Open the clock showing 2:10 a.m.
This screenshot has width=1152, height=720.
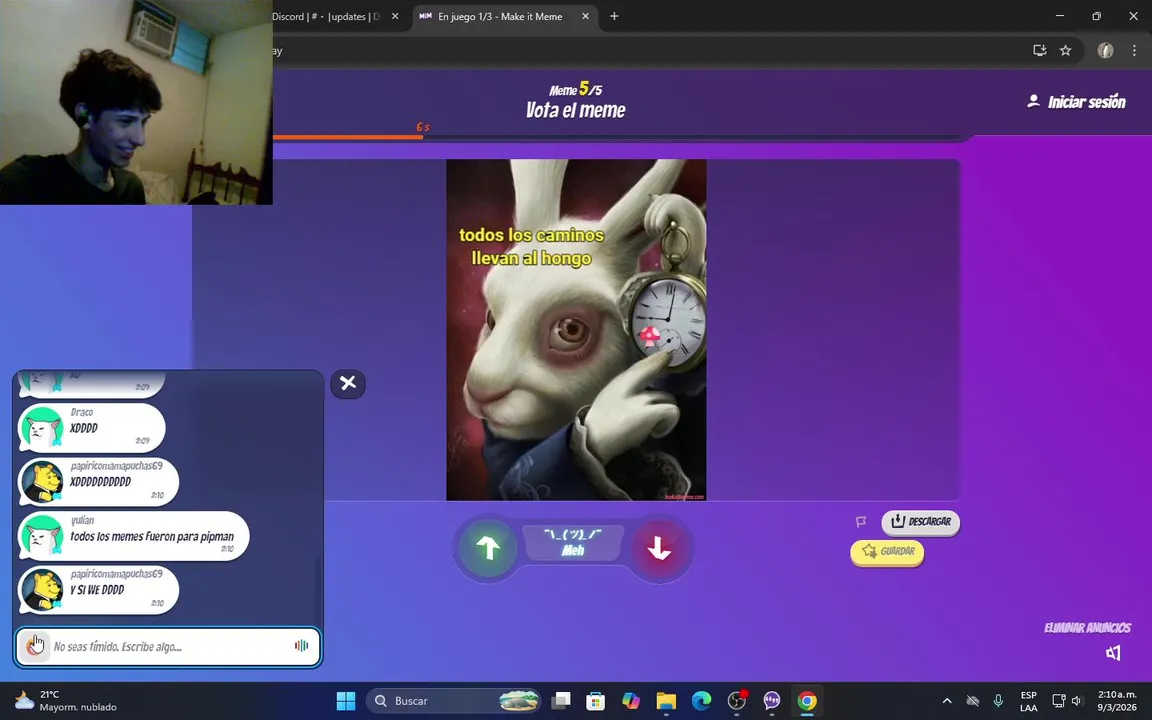(x=1117, y=701)
